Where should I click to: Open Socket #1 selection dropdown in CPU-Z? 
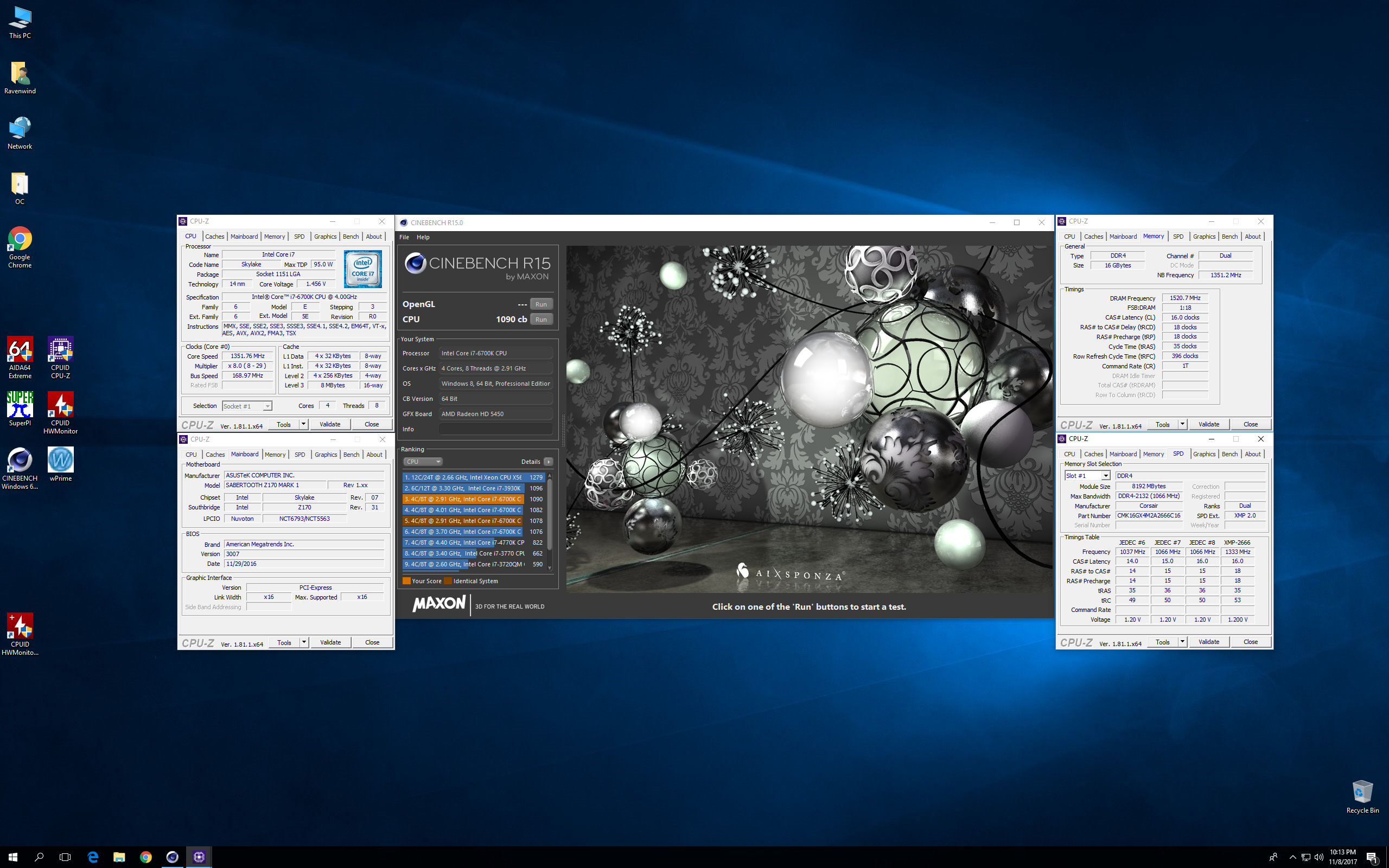pyautogui.click(x=247, y=406)
